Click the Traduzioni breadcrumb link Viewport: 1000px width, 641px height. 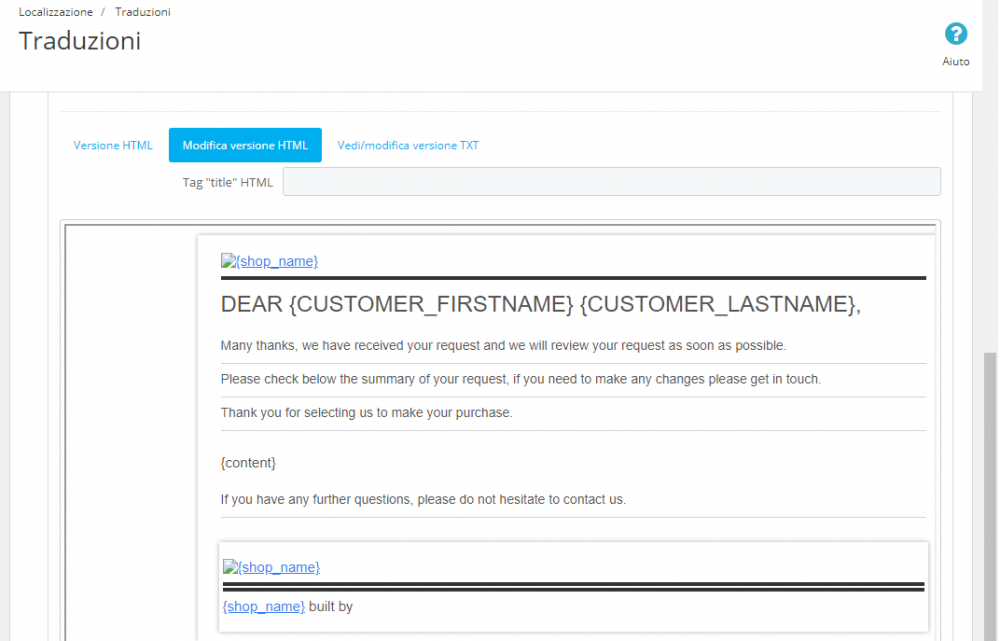142,12
